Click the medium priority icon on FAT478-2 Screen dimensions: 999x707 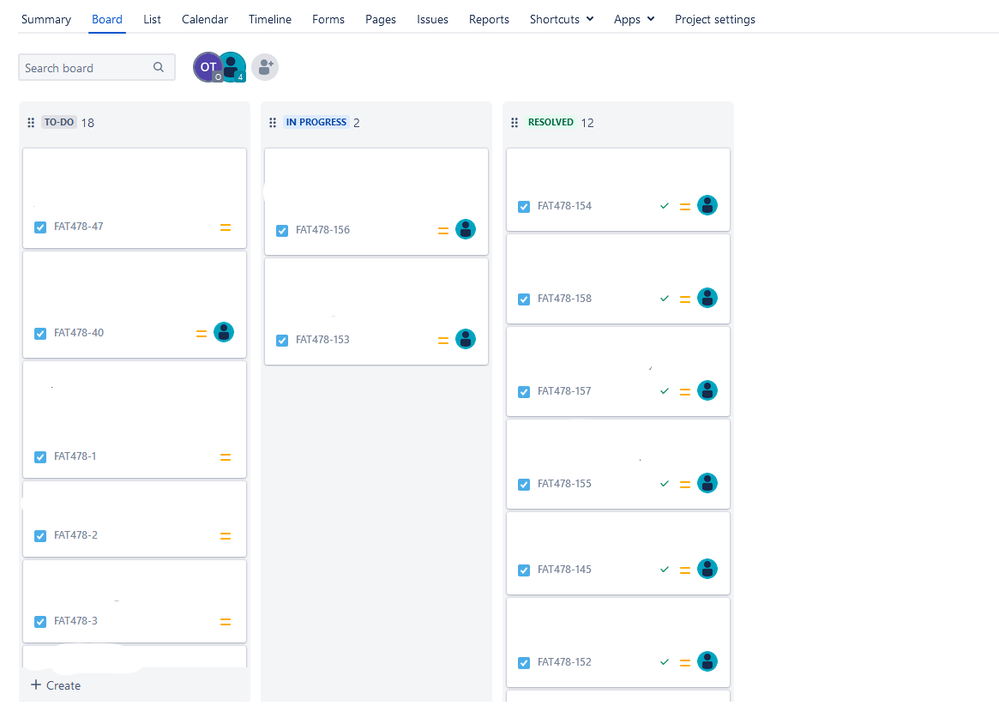tap(226, 536)
